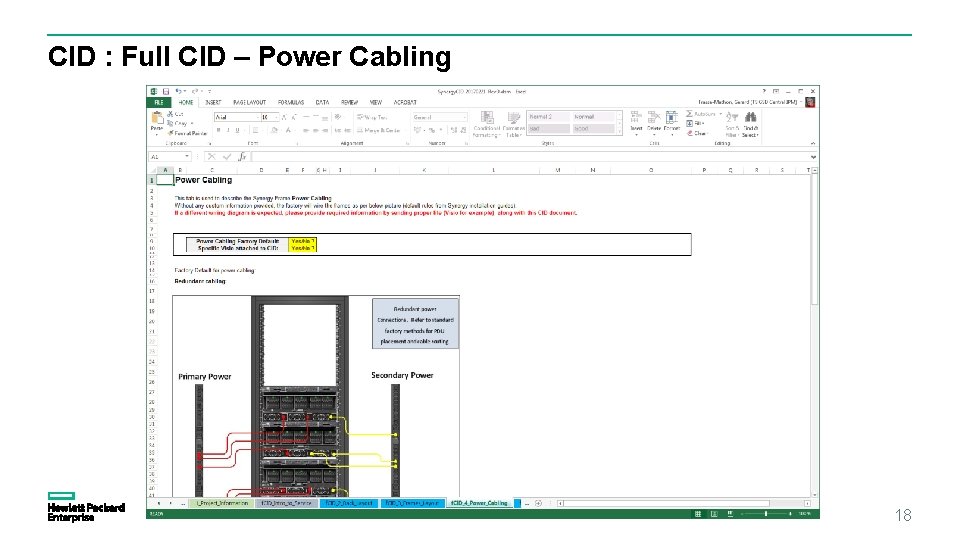The width and height of the screenshot is (960, 540).
Task: Click Increase Decimal icon
Action: 454,130
